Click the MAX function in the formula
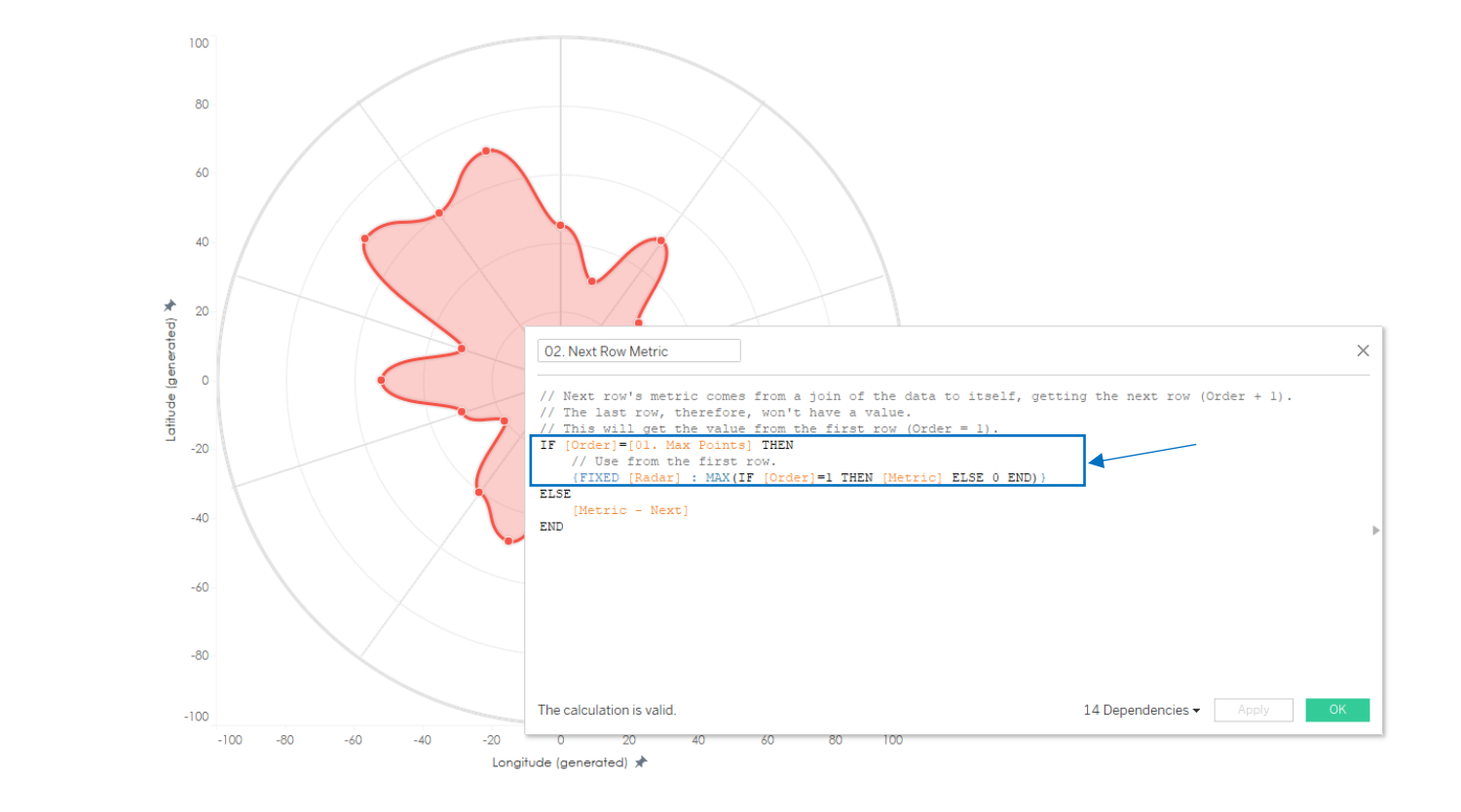 click(x=718, y=478)
